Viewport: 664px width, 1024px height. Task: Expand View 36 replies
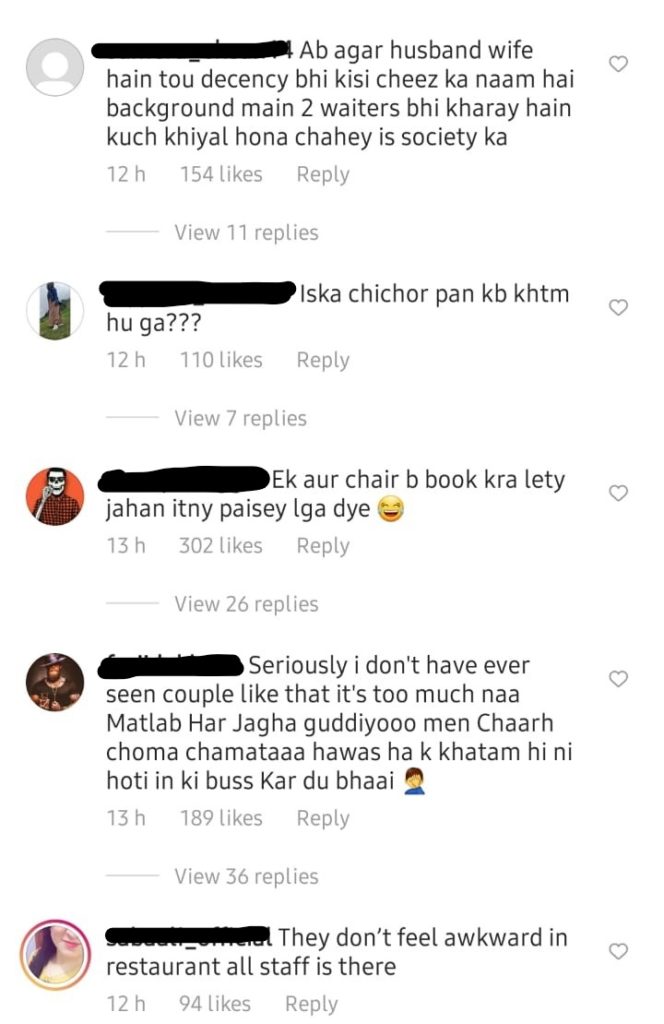coord(246,876)
